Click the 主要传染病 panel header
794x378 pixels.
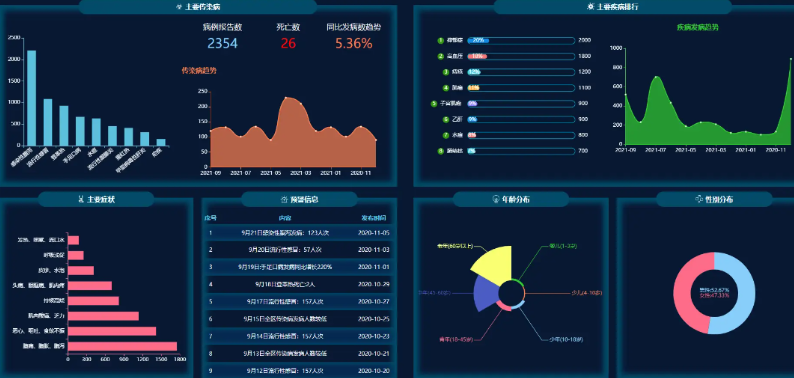click(198, 7)
